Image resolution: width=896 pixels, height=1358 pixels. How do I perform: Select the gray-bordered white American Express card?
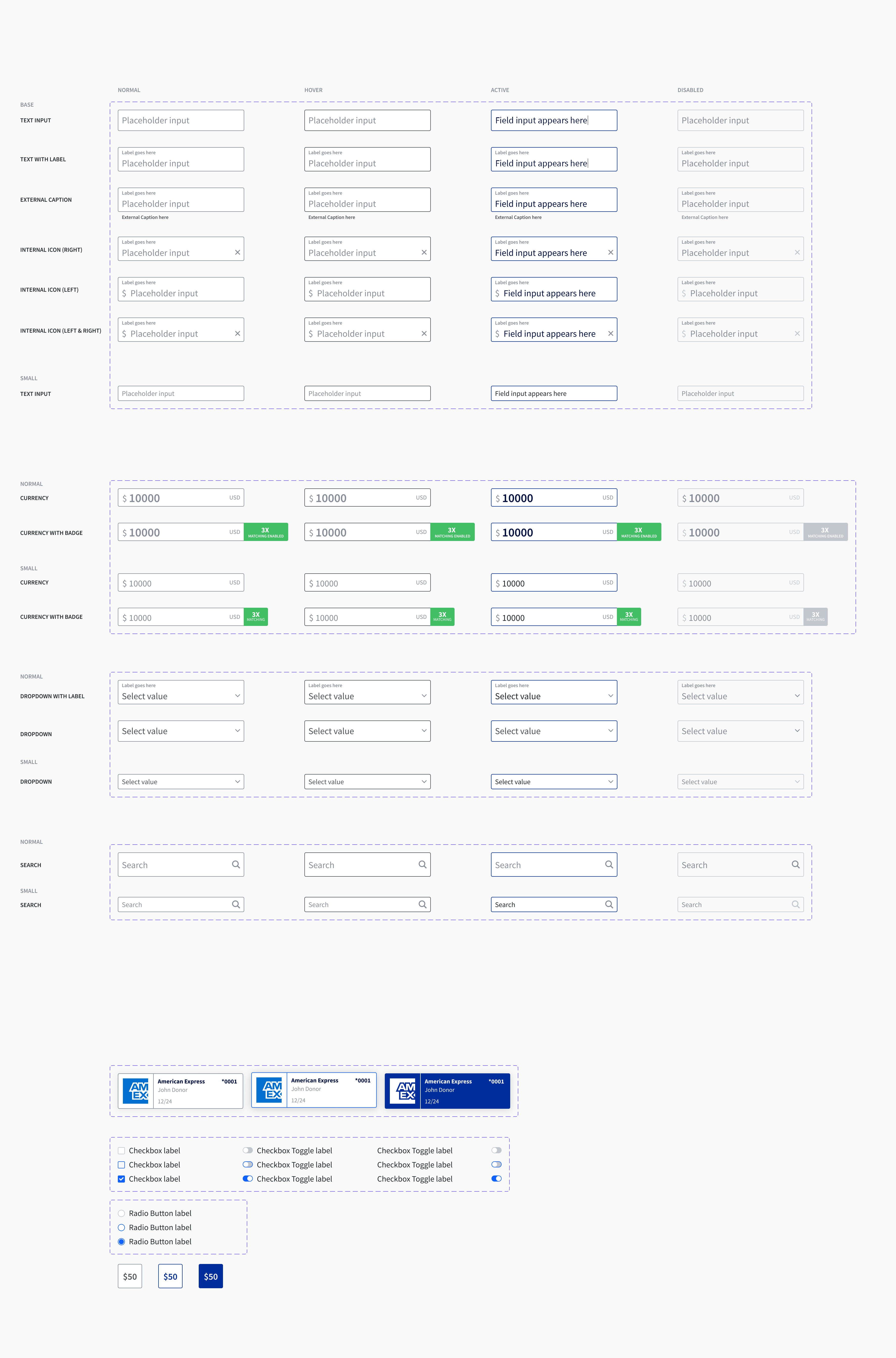[x=181, y=1091]
